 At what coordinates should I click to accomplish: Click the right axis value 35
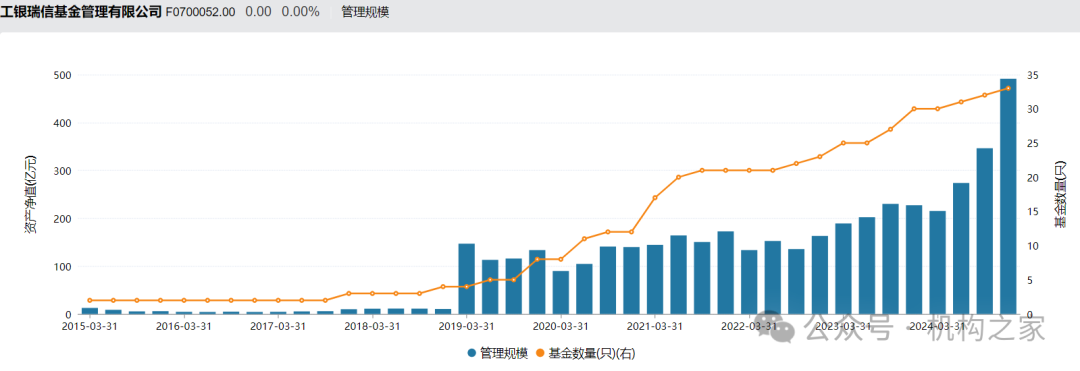[x=1032, y=75]
